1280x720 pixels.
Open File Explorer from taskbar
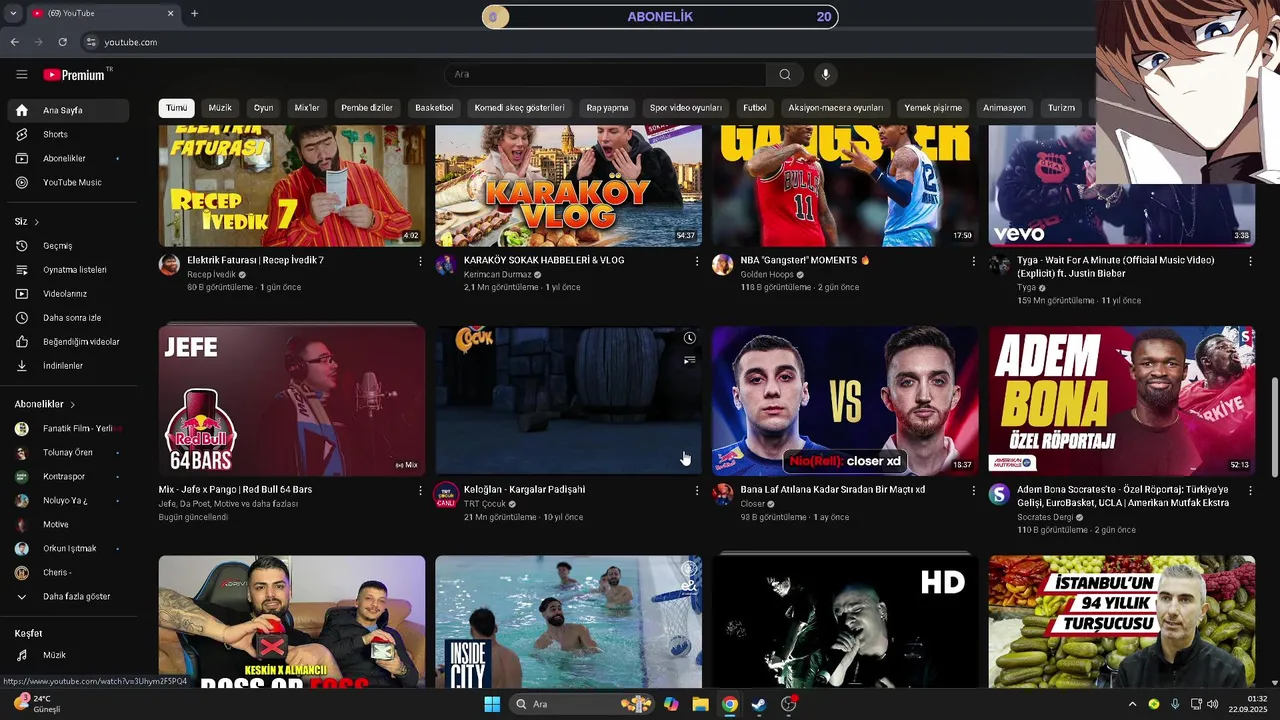click(x=700, y=704)
